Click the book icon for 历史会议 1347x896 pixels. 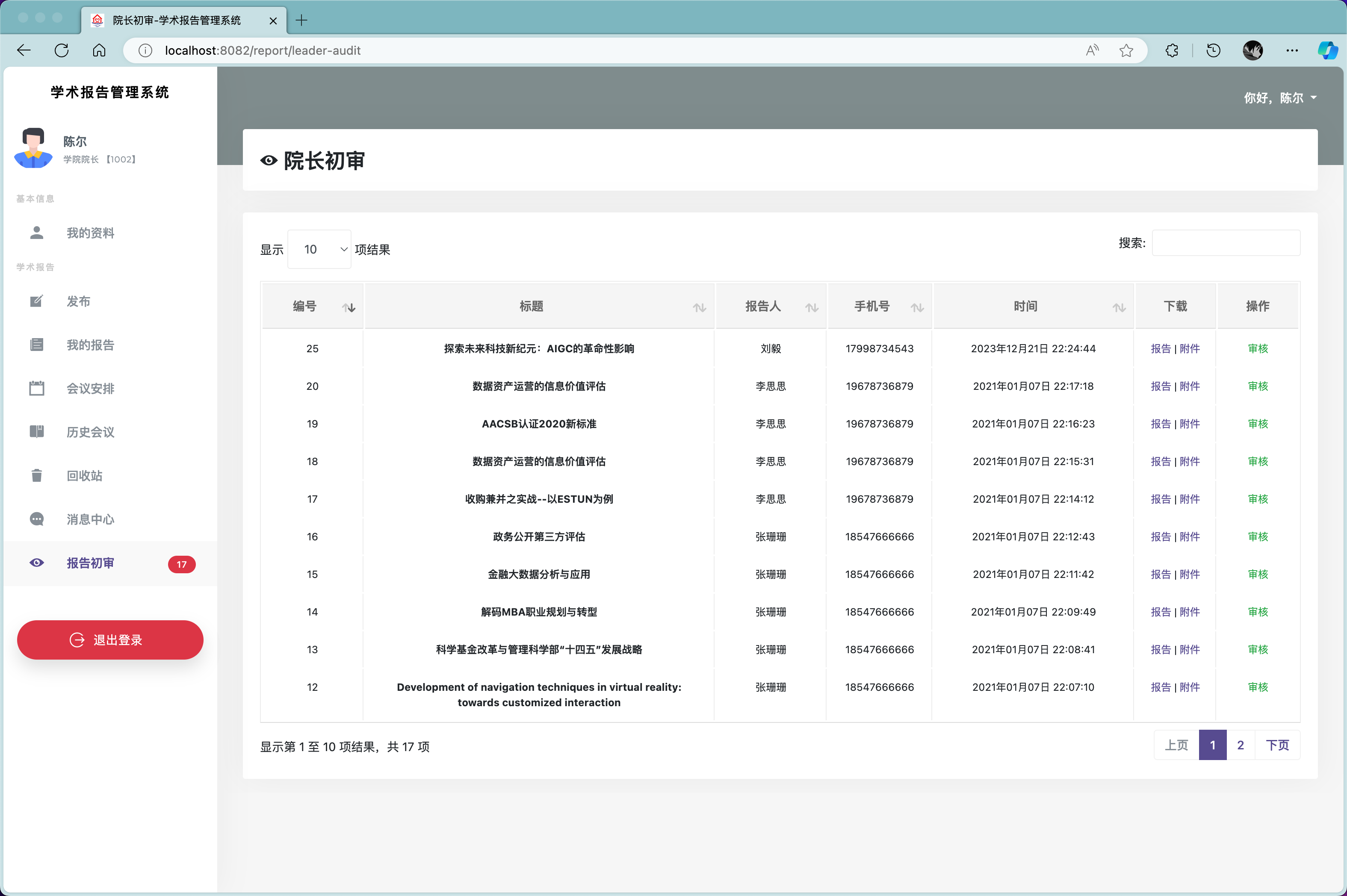(x=37, y=431)
